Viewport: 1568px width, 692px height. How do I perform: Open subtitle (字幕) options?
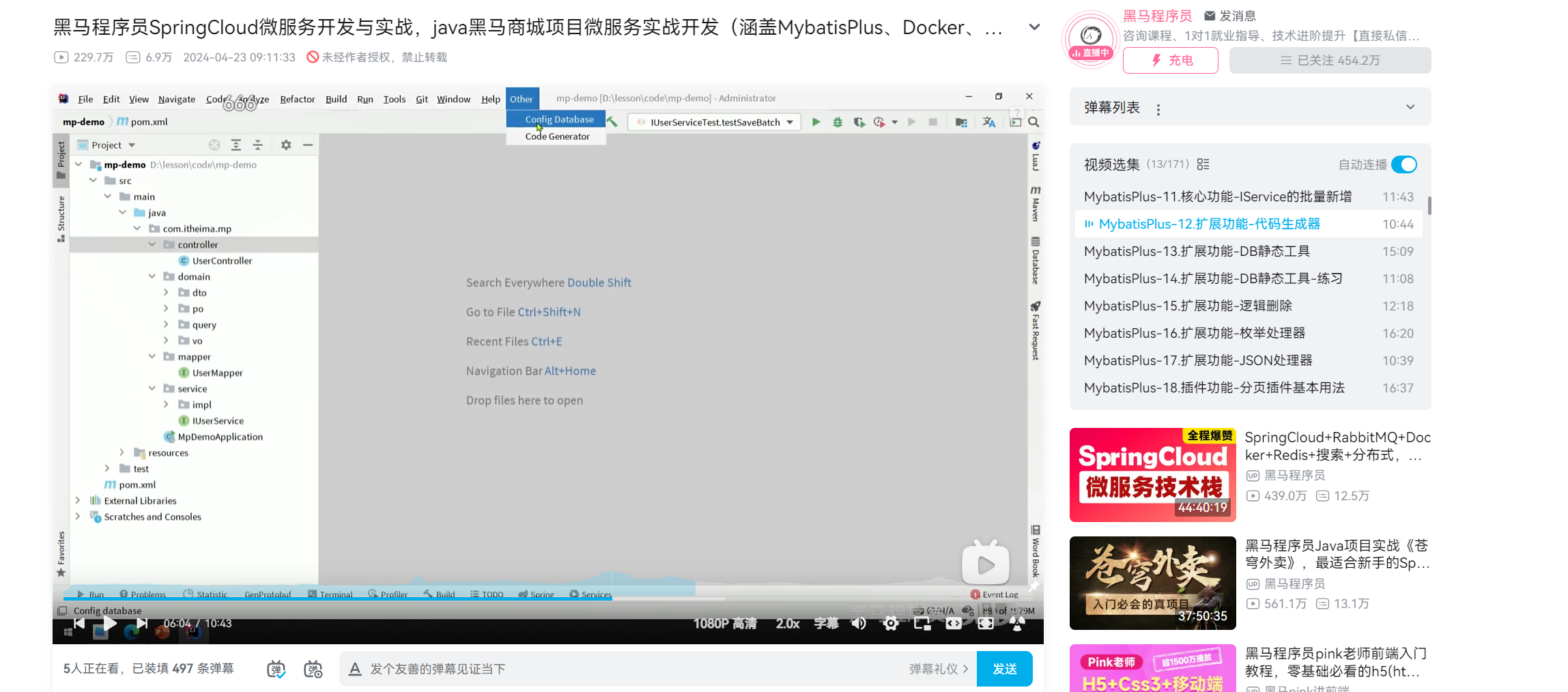tap(826, 623)
